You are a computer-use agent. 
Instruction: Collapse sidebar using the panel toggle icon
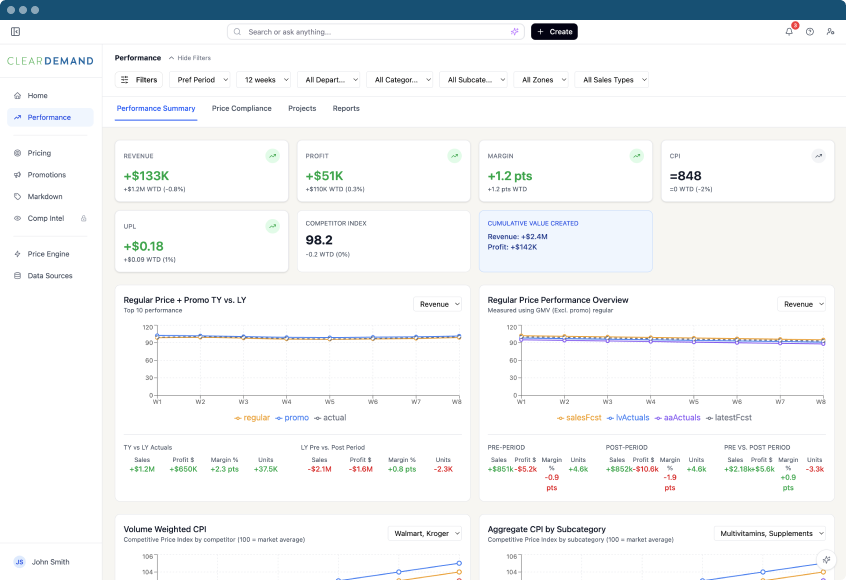pos(15,32)
